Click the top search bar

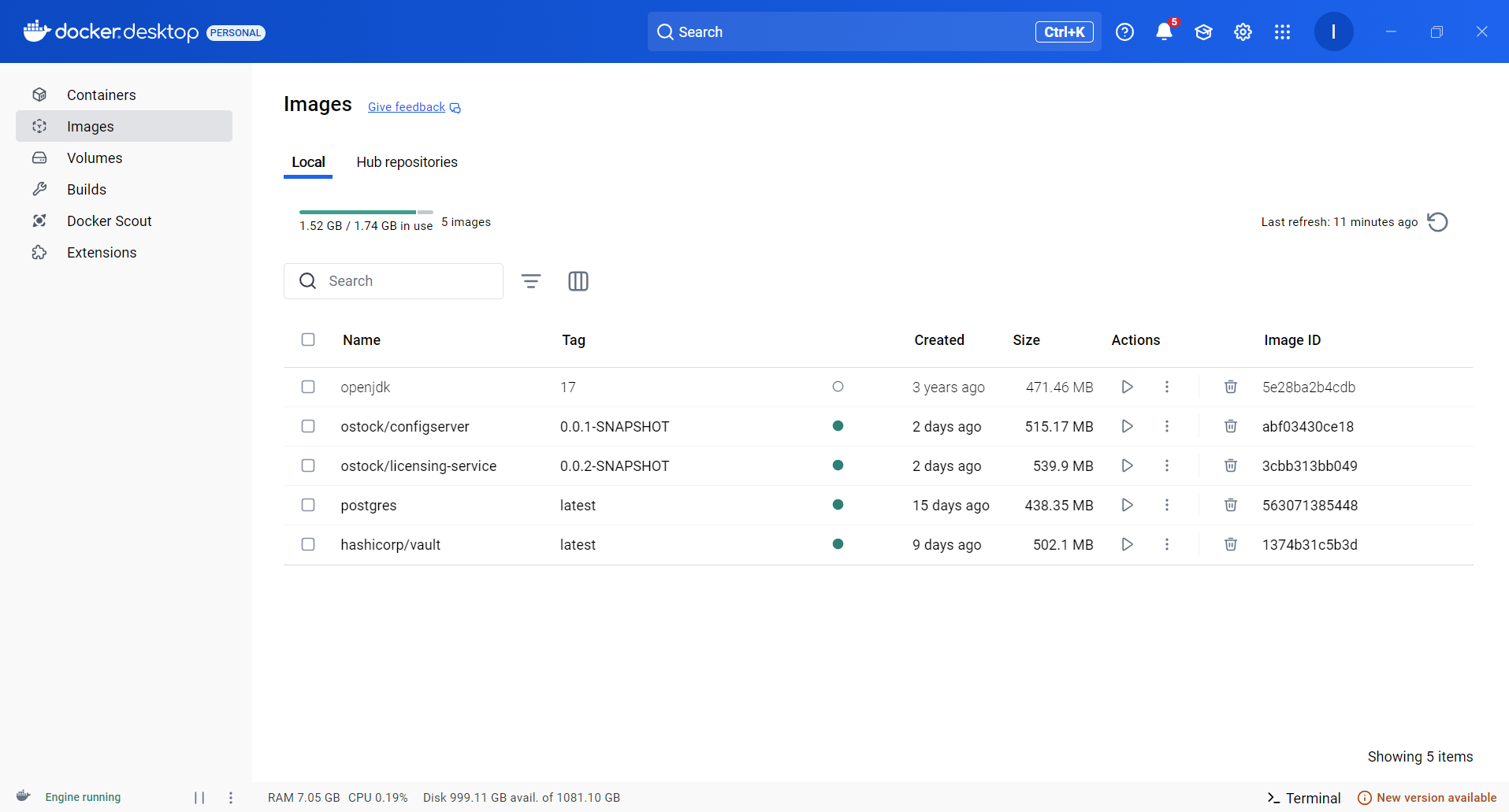(874, 32)
